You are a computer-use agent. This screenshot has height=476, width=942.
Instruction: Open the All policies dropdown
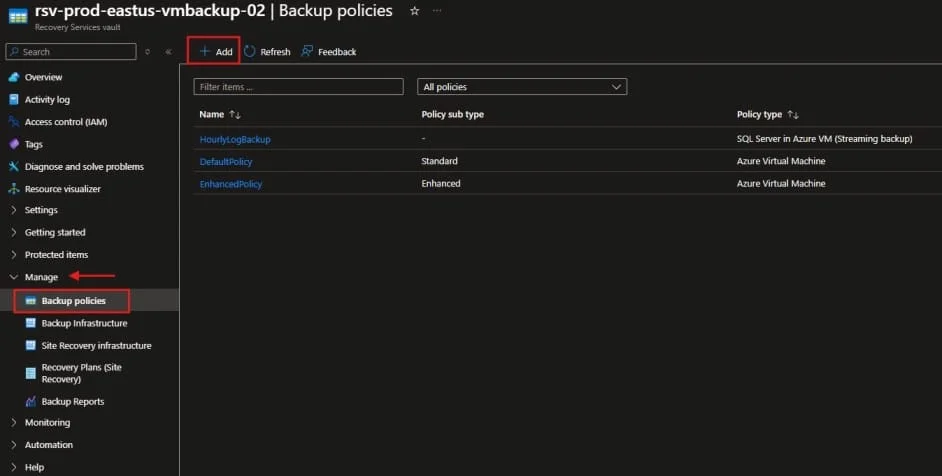[522, 87]
